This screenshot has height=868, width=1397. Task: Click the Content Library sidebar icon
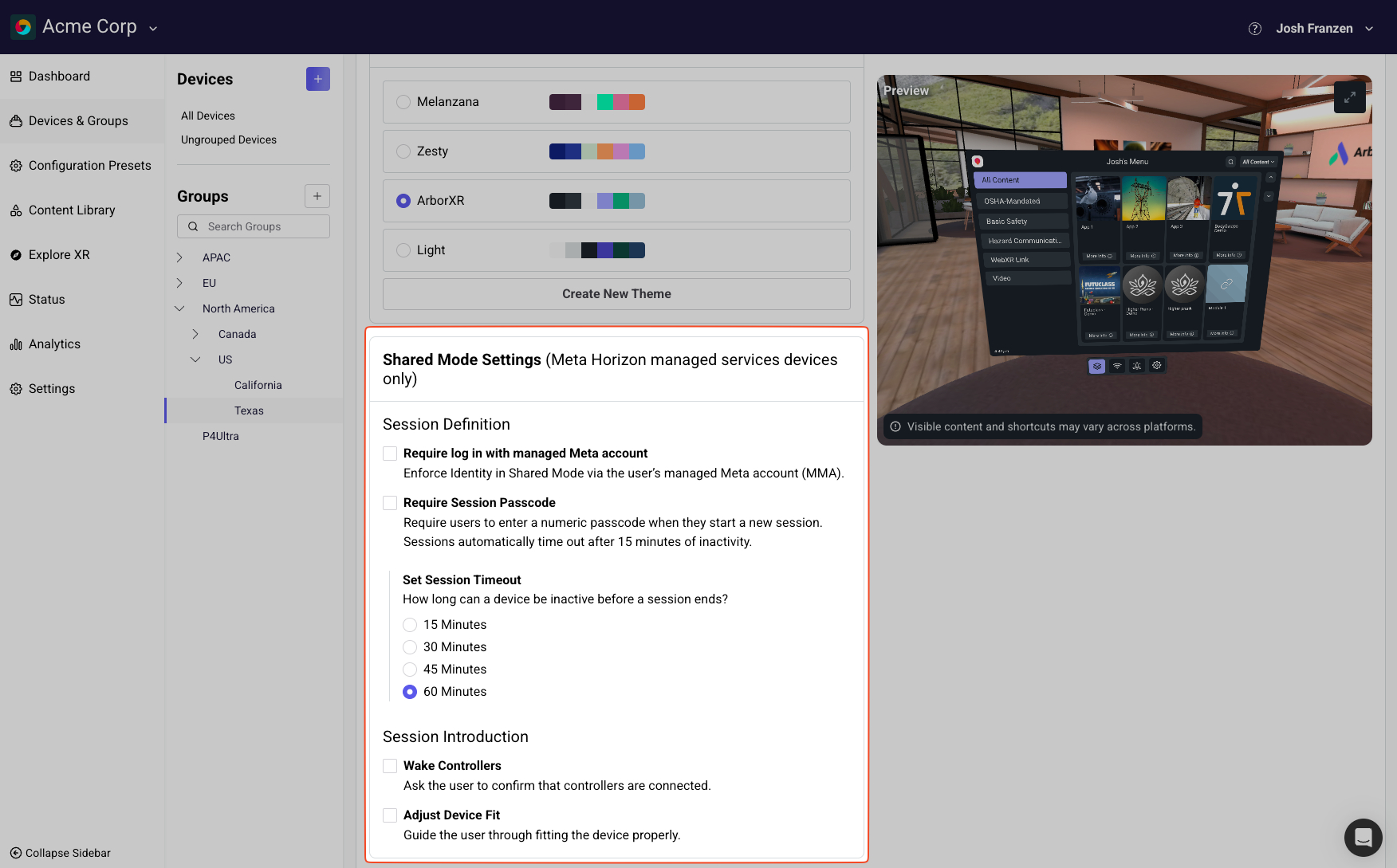click(x=16, y=210)
